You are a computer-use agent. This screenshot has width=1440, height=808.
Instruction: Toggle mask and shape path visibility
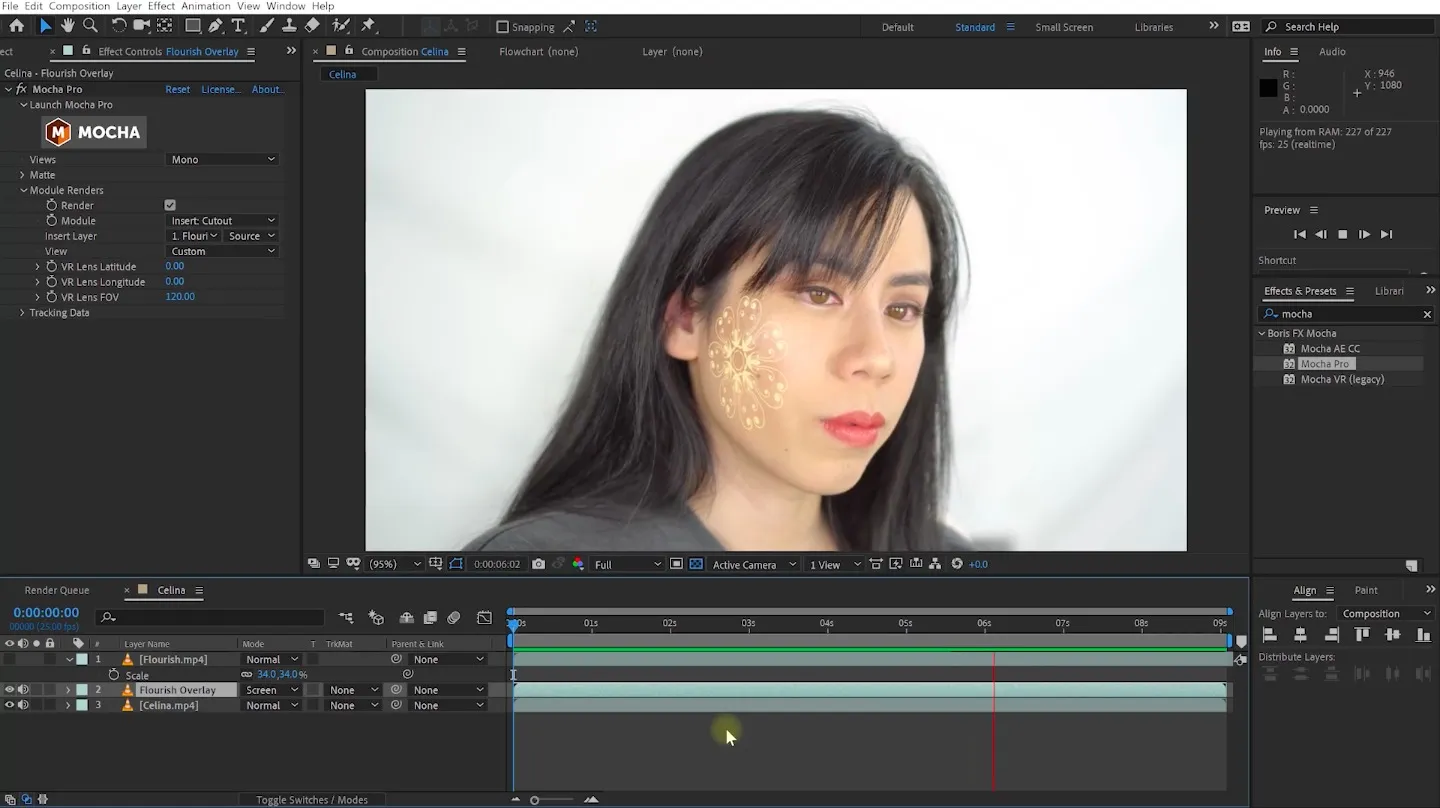pos(456,564)
